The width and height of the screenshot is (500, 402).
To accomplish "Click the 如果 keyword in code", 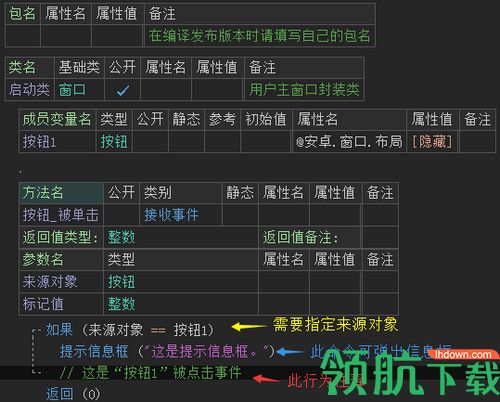I will pos(59,329).
